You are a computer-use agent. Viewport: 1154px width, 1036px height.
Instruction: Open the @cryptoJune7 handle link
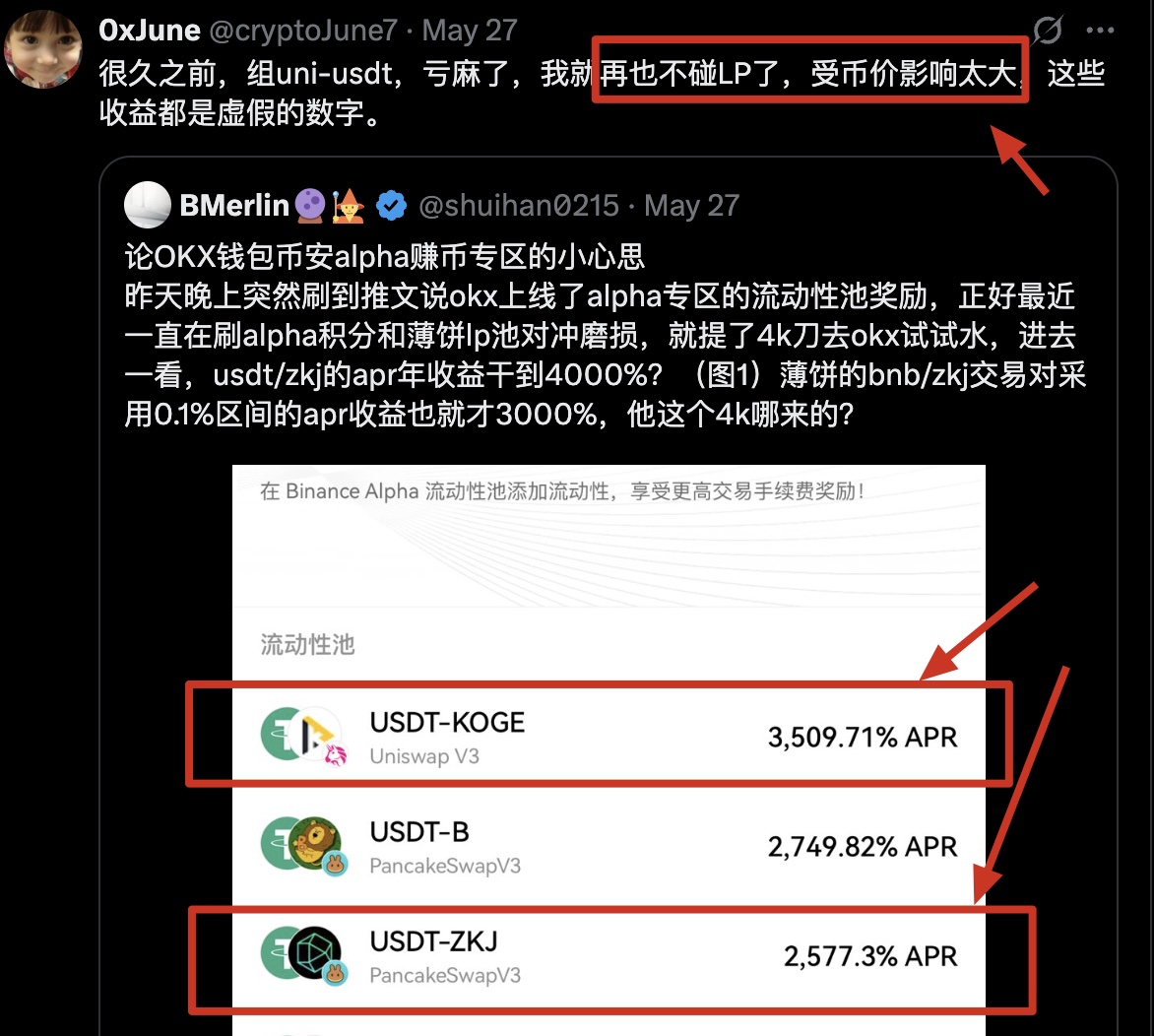pos(303,31)
